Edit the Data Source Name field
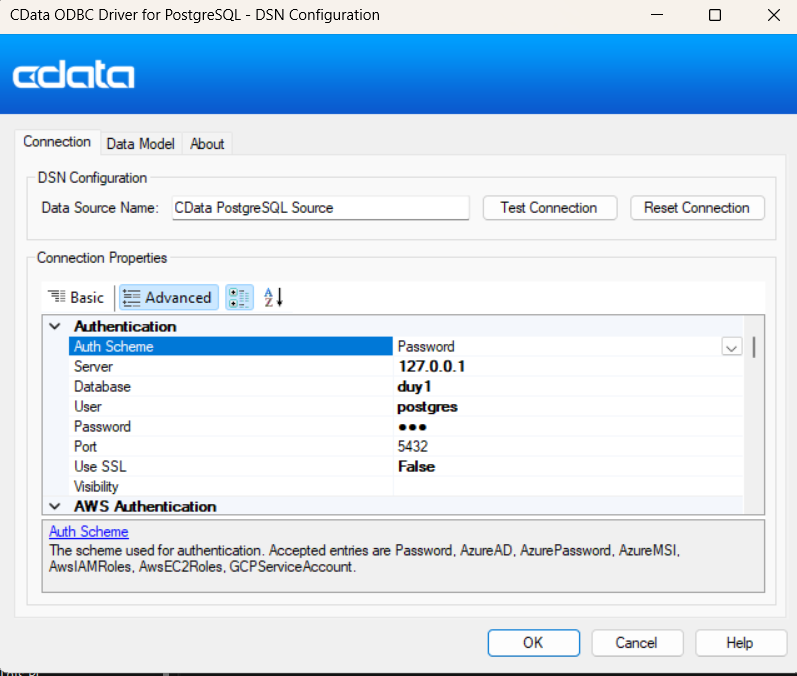 320,208
